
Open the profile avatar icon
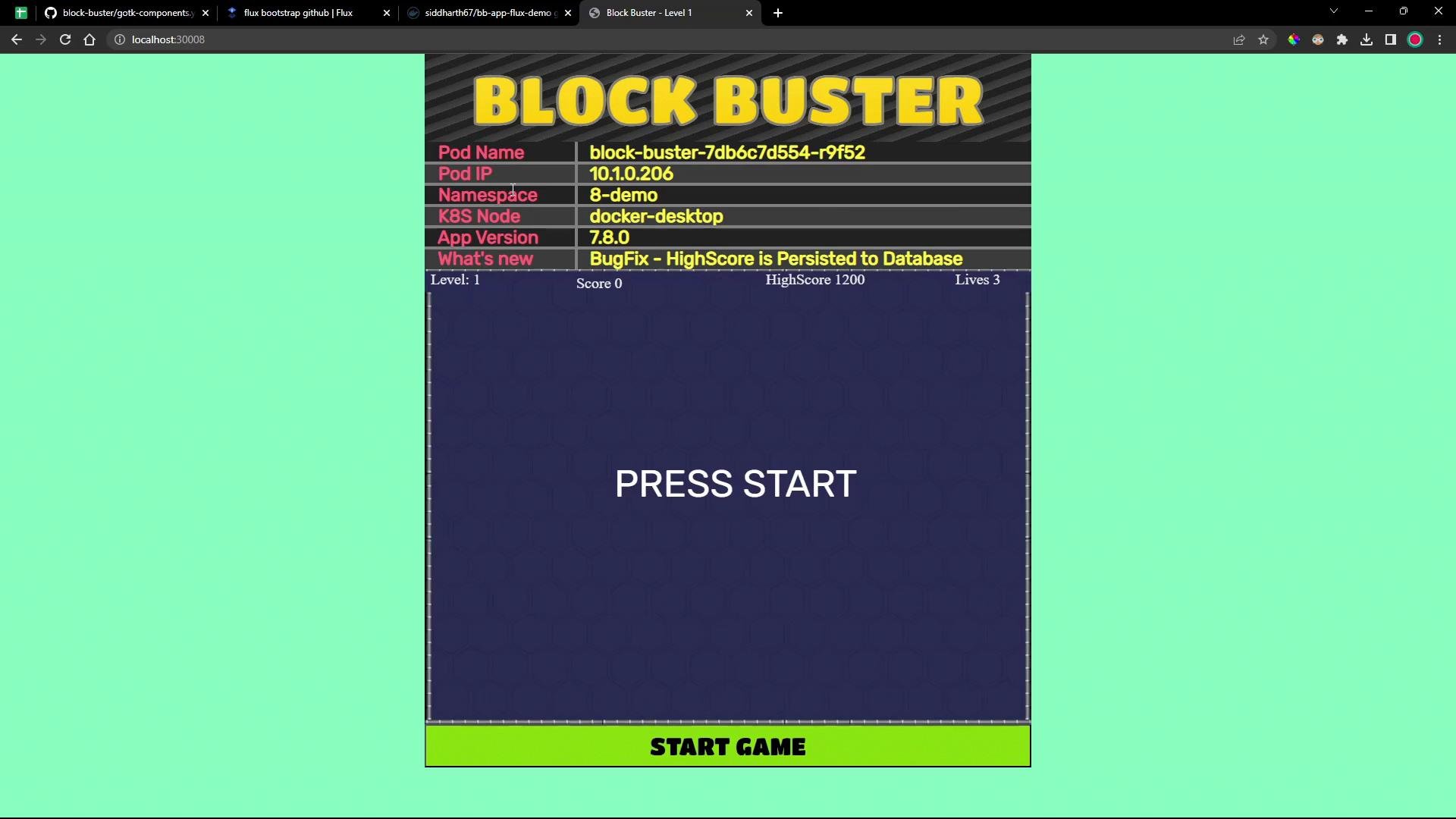click(x=1415, y=39)
